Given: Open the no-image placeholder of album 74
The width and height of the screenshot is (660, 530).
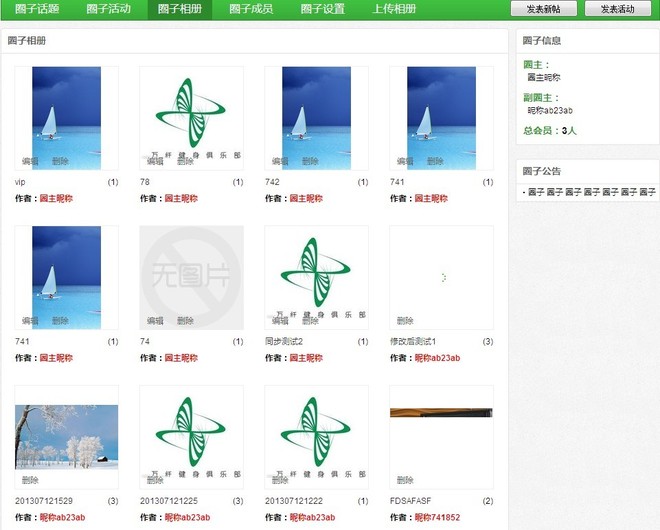Looking at the screenshot, I should (x=191, y=272).
